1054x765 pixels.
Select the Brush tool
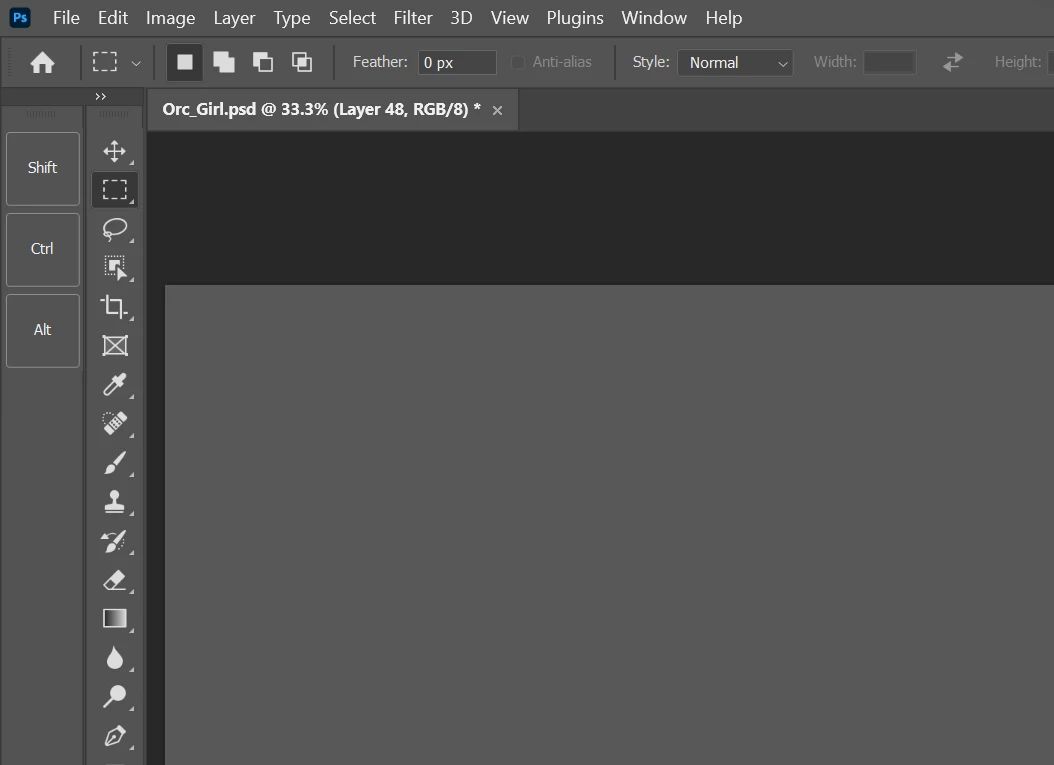(115, 462)
